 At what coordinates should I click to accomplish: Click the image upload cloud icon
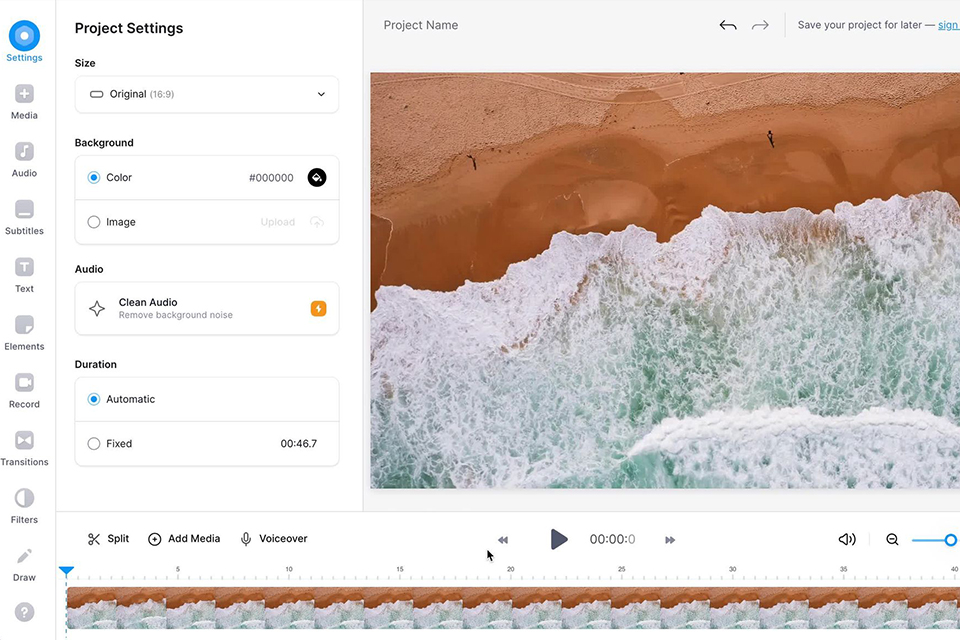[317, 222]
